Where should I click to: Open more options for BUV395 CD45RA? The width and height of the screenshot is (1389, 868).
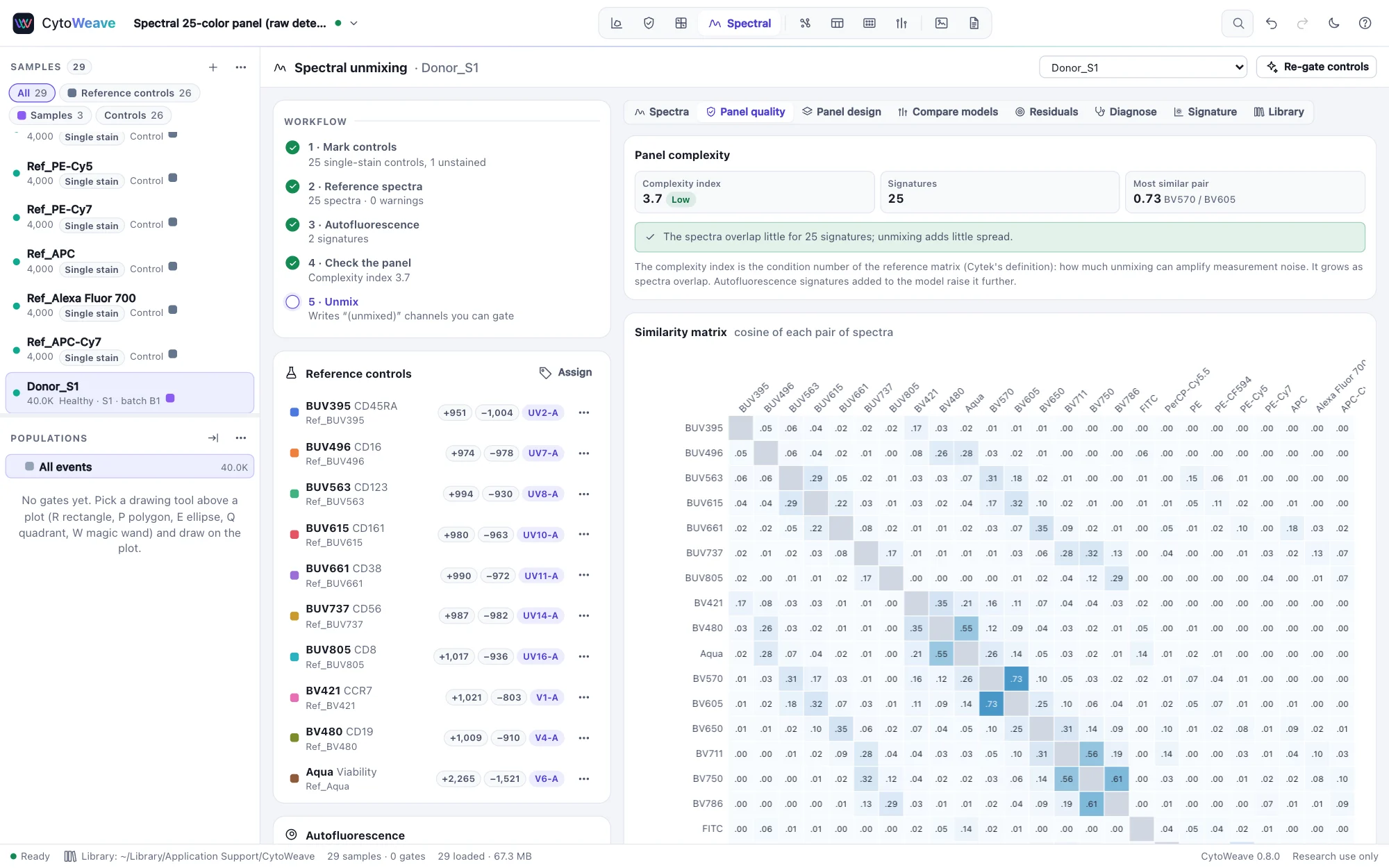point(584,412)
